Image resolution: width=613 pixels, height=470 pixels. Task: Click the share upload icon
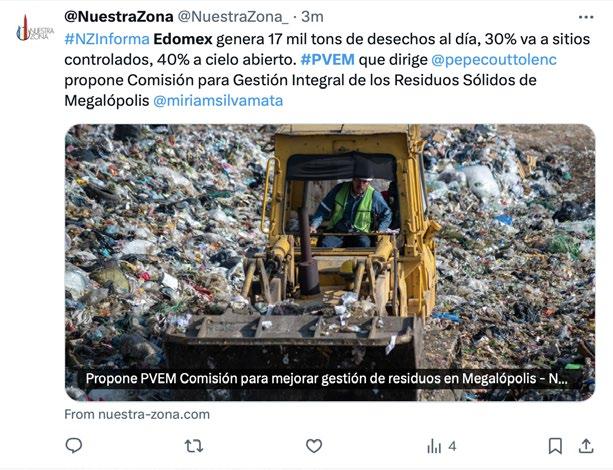coord(586,446)
